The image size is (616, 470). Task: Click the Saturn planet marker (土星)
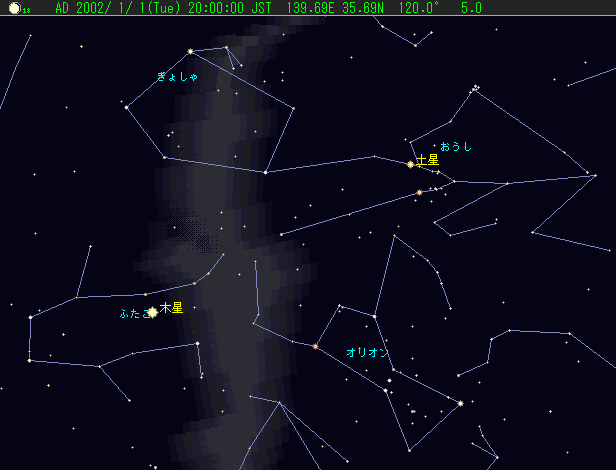click(410, 164)
